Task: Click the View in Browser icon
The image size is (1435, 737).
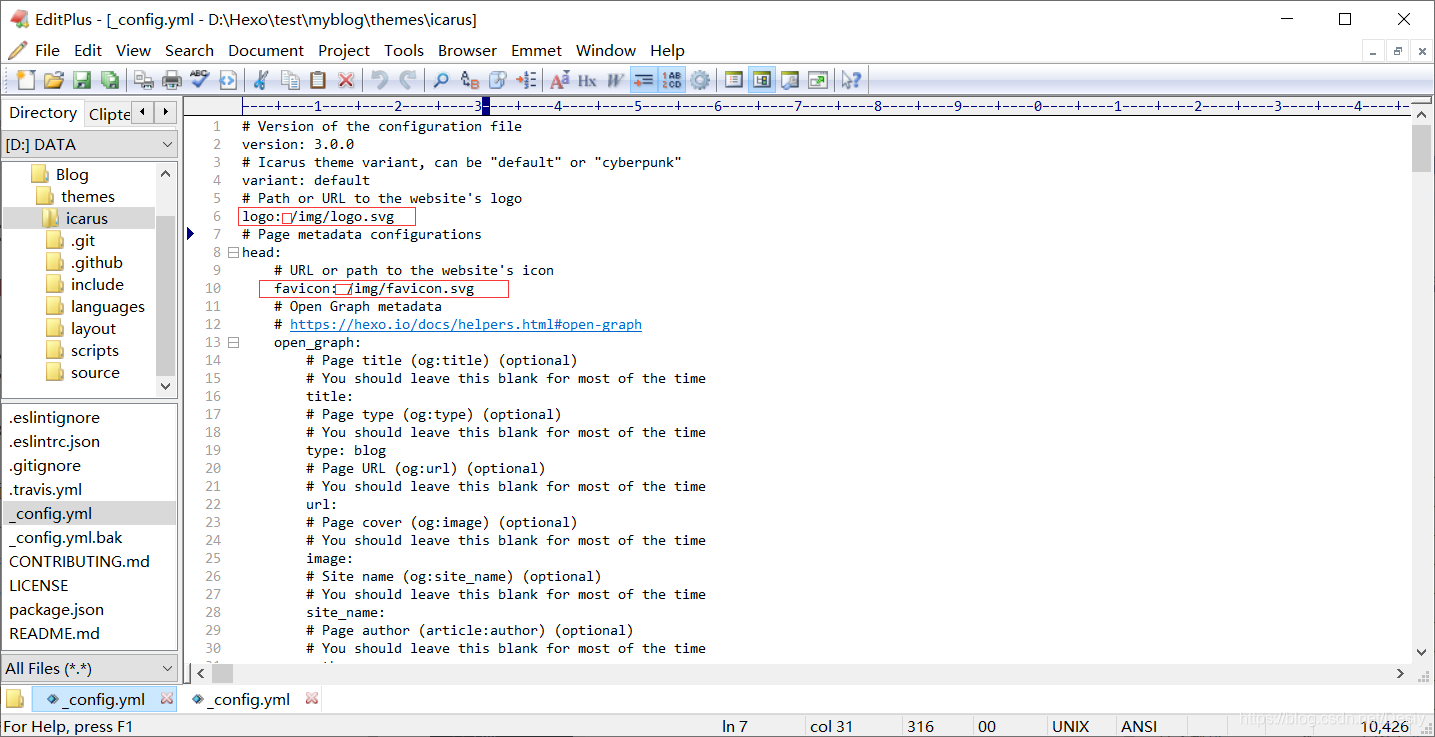Action: pos(228,80)
